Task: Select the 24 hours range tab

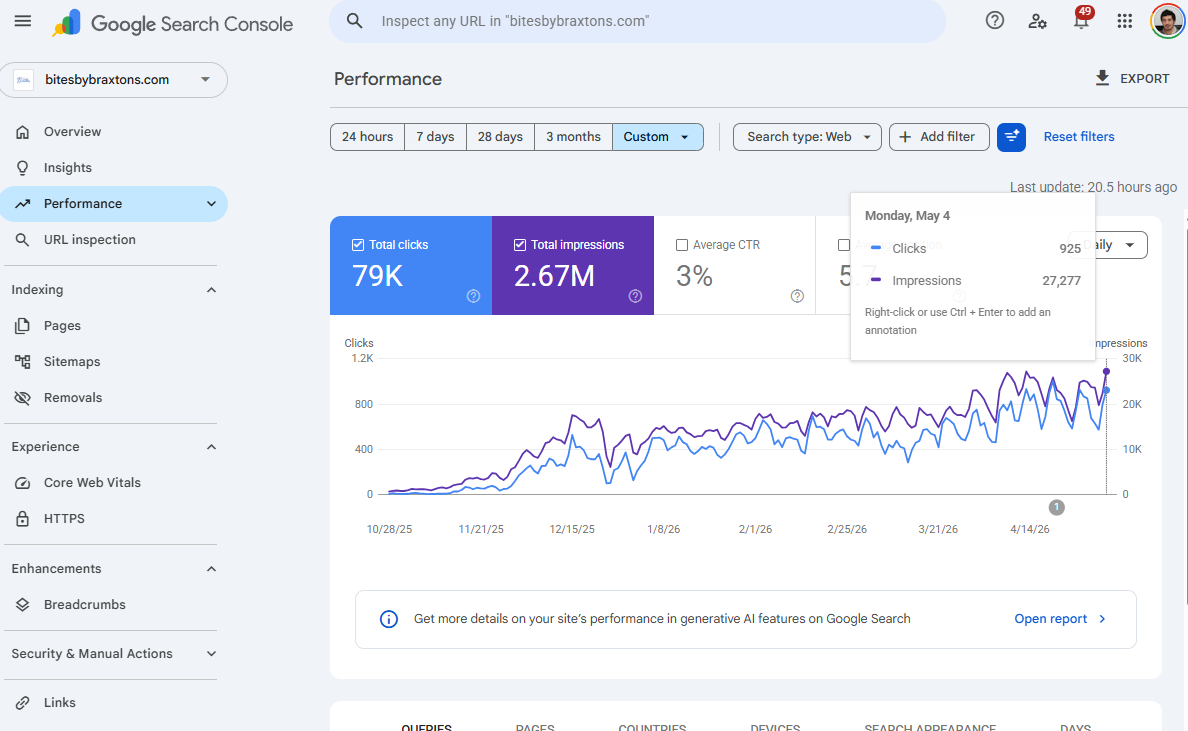Action: [x=367, y=137]
